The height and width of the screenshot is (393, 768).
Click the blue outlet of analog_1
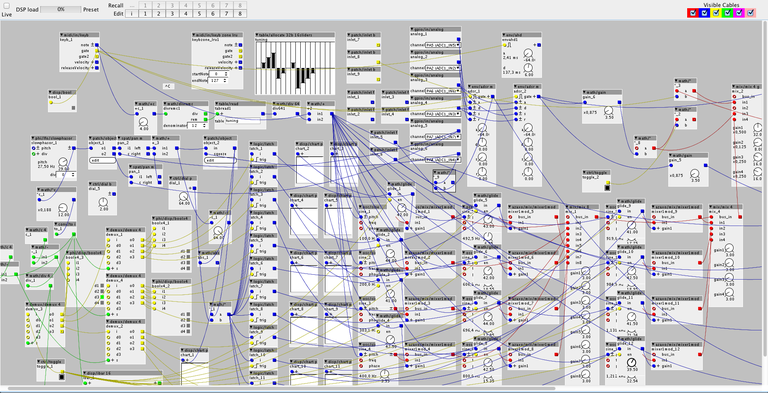pyautogui.click(x=458, y=39)
